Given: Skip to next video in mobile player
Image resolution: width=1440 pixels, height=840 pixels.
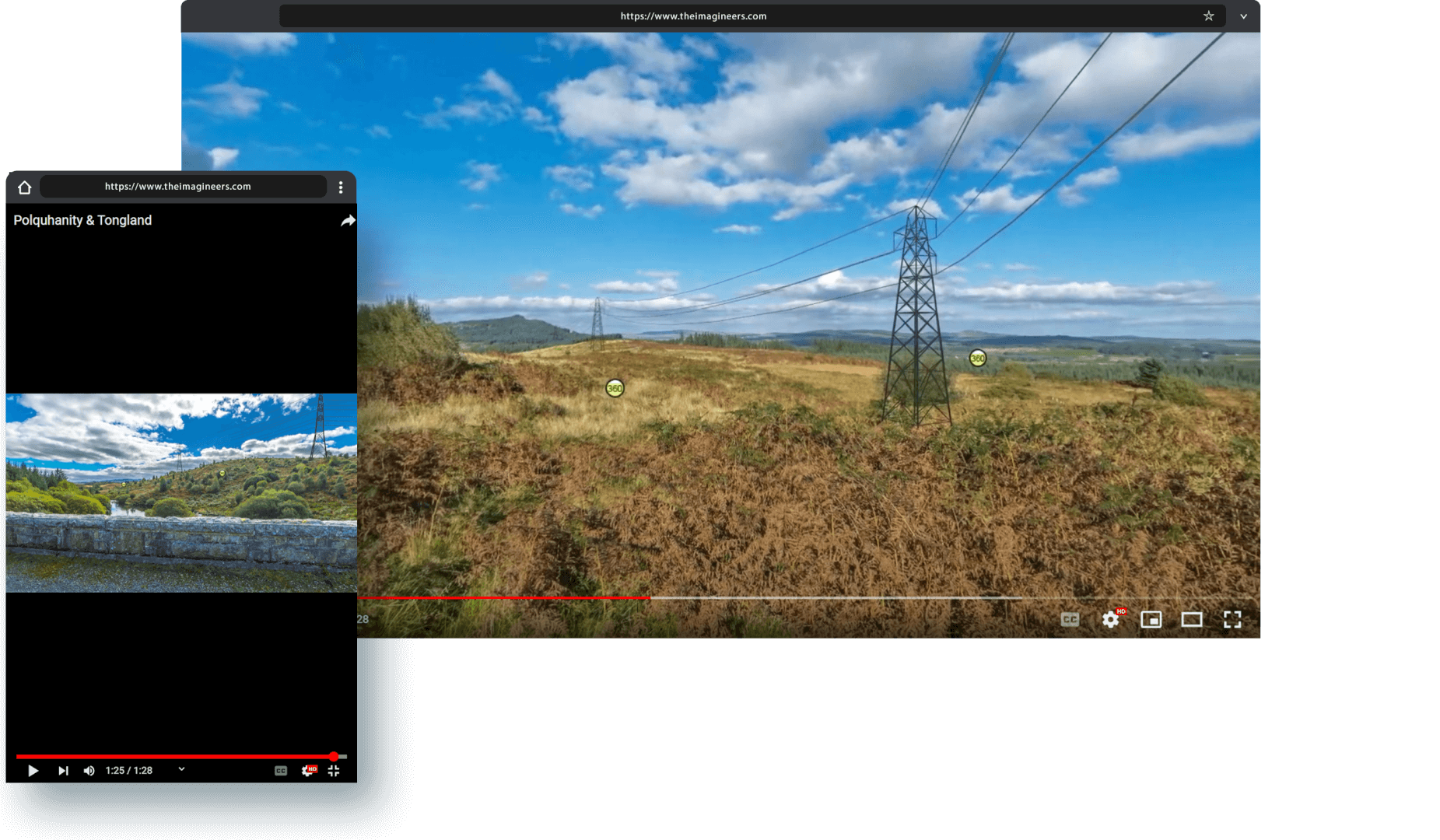Looking at the screenshot, I should [63, 771].
